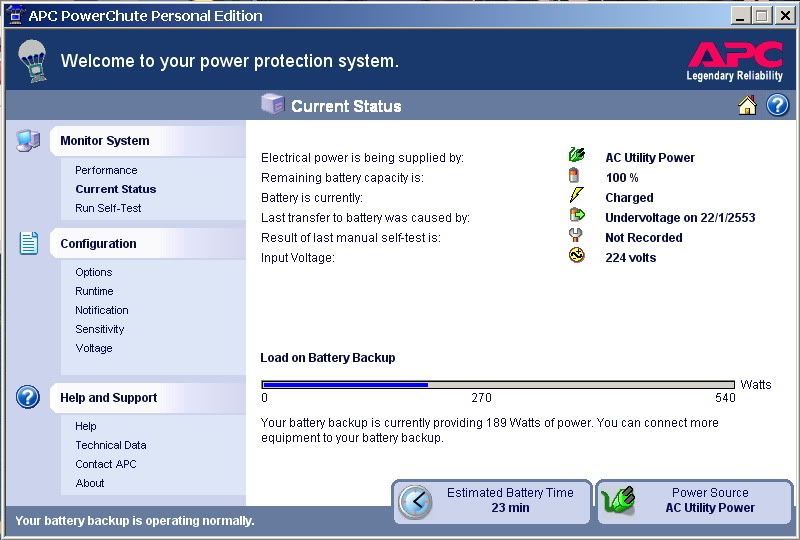This screenshot has width=800, height=540.
Task: View Technical Data under Help and Support
Action: 111,445
